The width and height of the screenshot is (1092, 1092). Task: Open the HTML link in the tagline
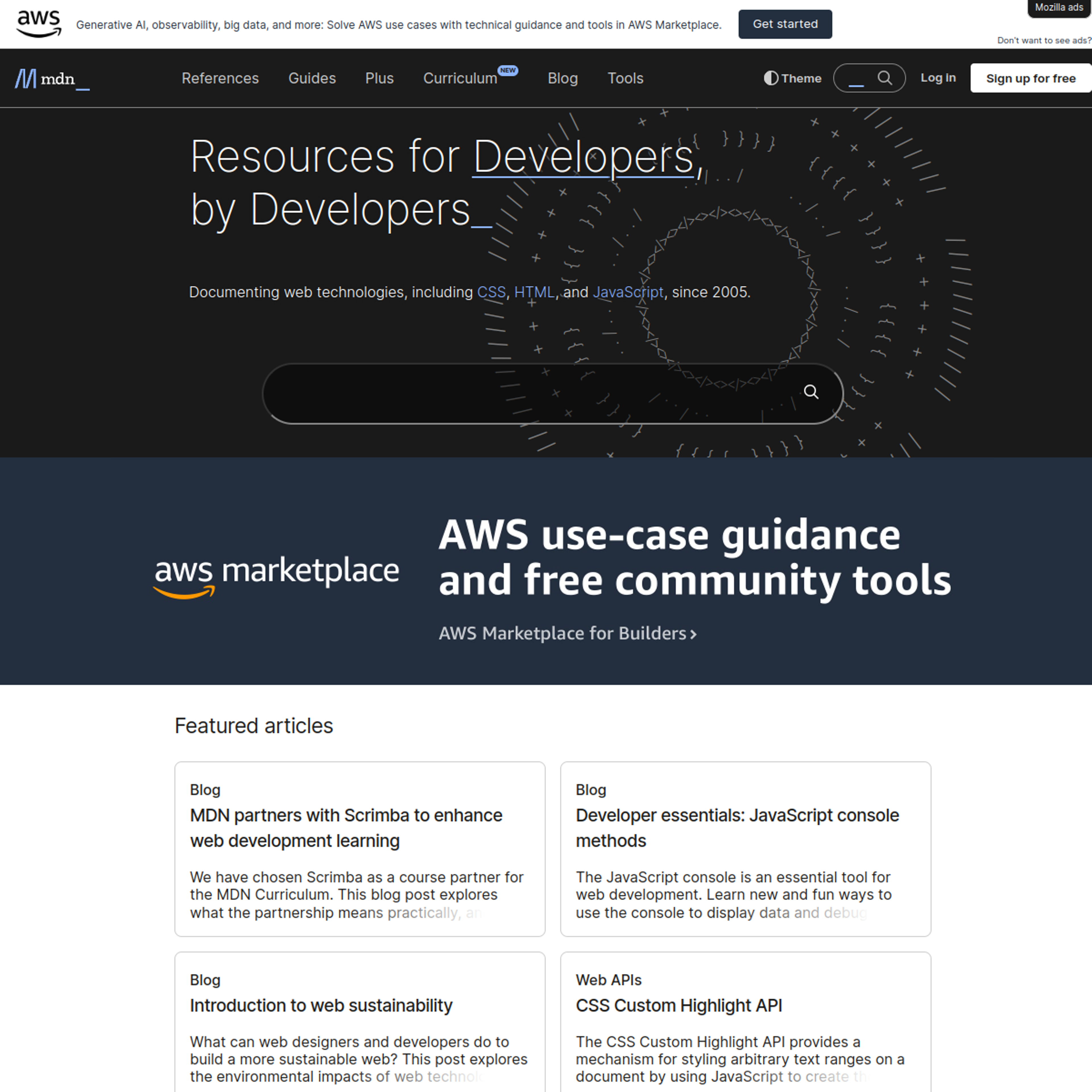[x=534, y=292]
